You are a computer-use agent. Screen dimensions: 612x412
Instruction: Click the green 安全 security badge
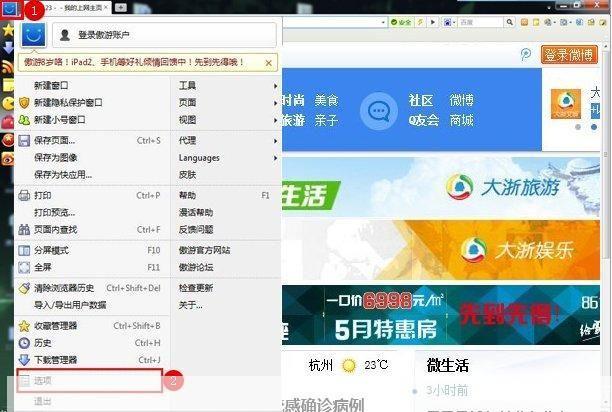pos(402,22)
